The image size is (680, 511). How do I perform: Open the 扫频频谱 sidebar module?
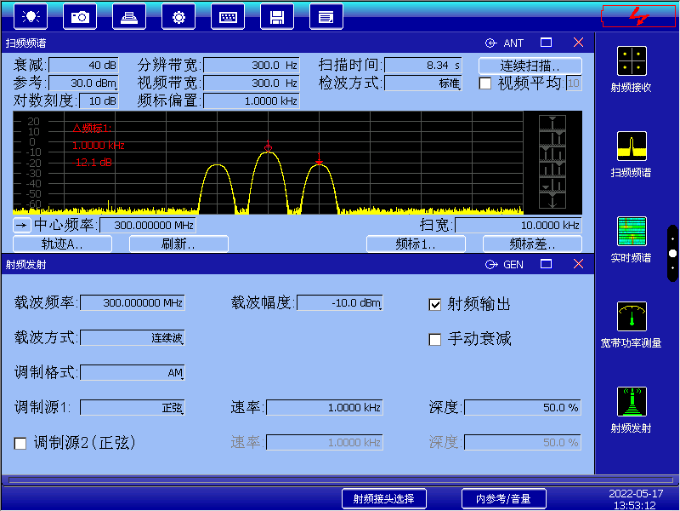tap(631, 154)
